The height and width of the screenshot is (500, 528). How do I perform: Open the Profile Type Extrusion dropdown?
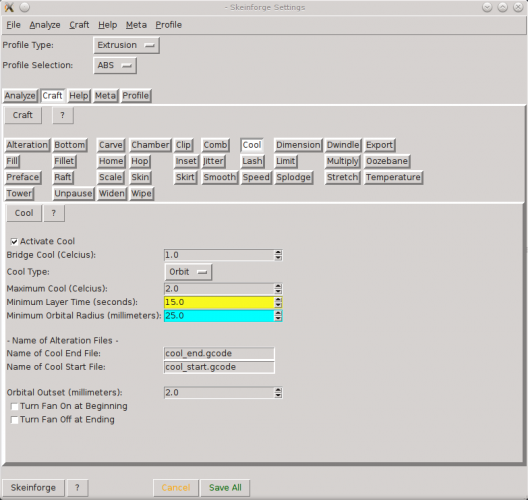(x=126, y=45)
